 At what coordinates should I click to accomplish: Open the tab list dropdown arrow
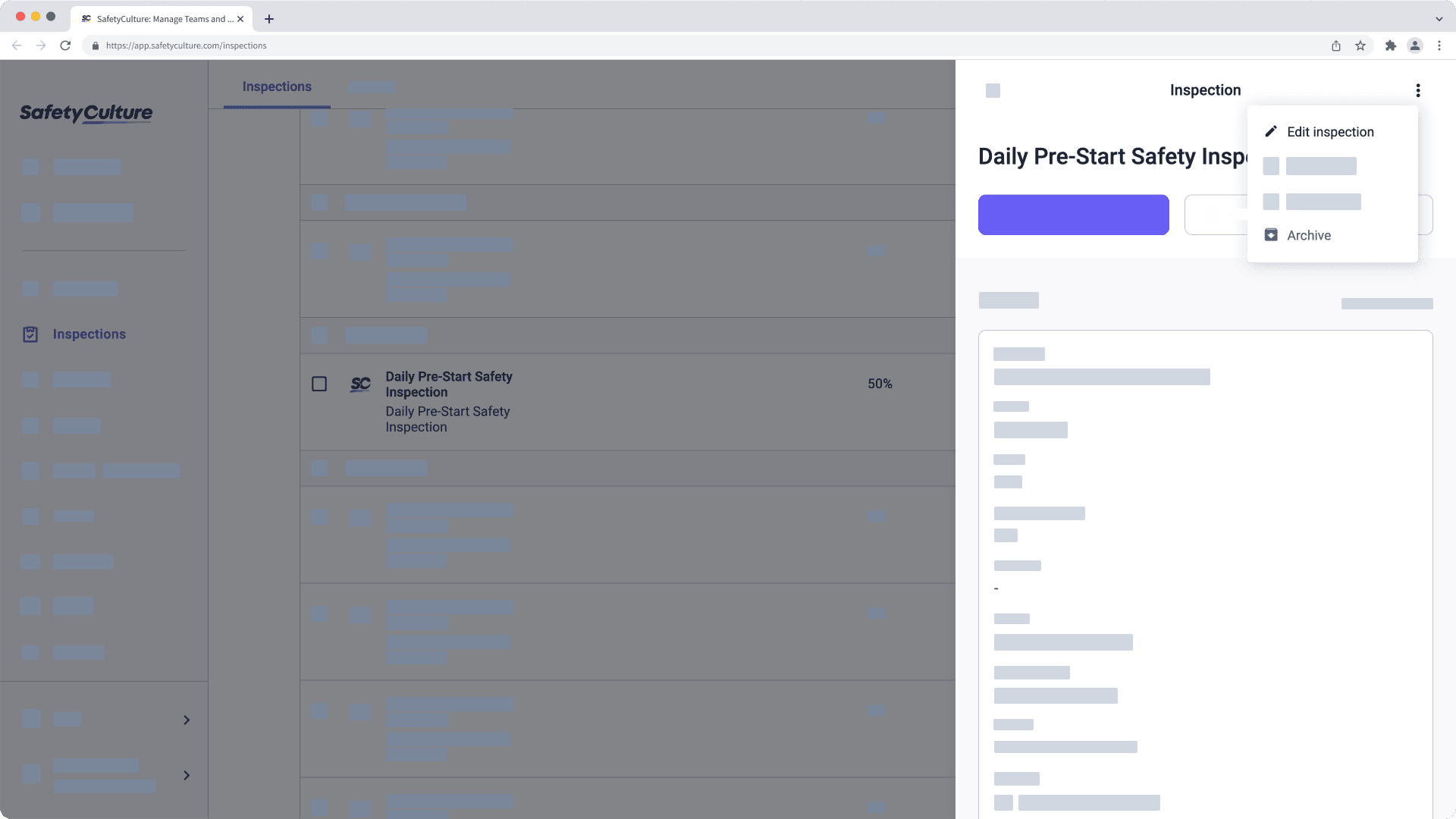pos(1439,19)
